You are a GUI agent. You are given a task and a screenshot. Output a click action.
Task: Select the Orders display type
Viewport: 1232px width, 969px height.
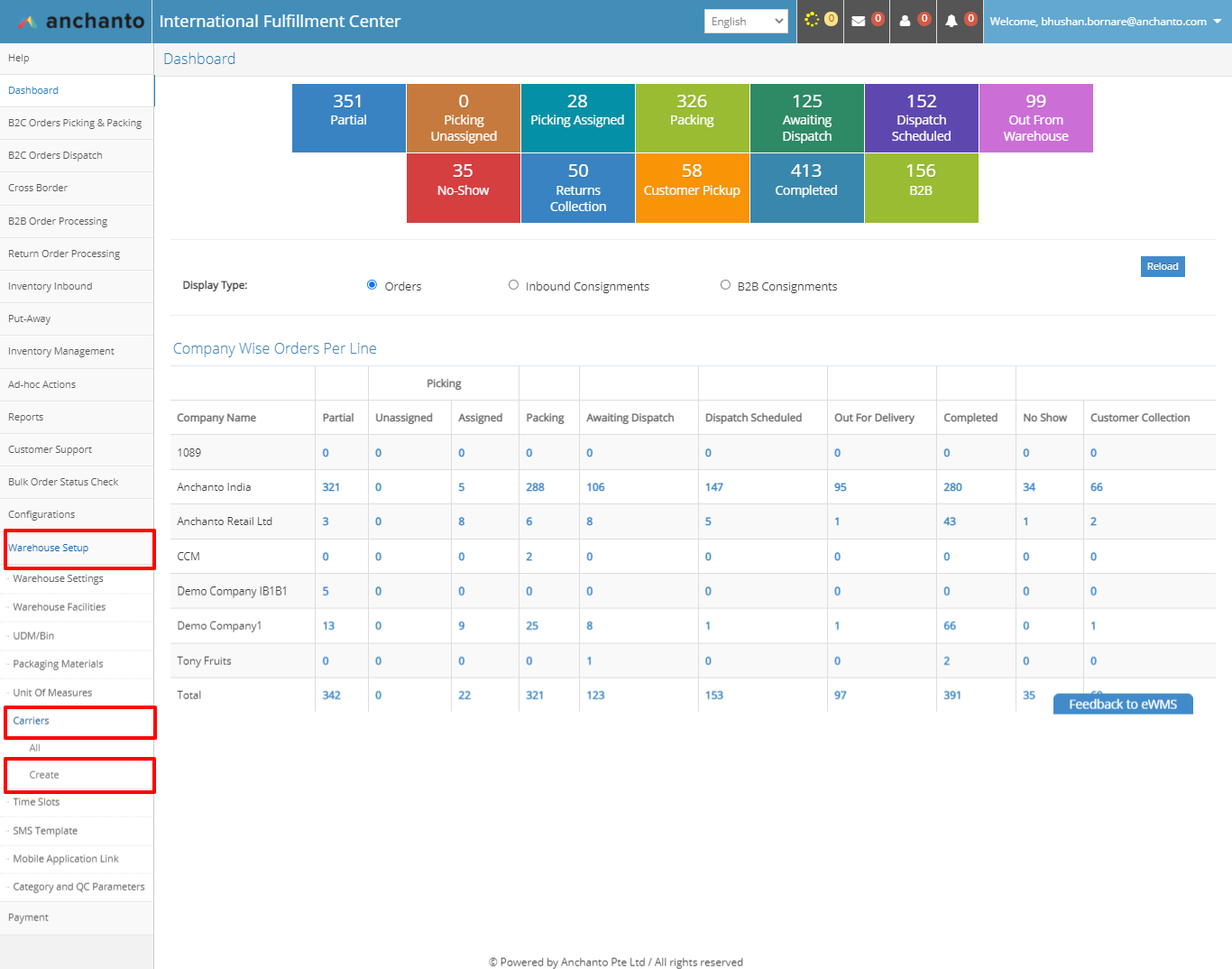(372, 284)
